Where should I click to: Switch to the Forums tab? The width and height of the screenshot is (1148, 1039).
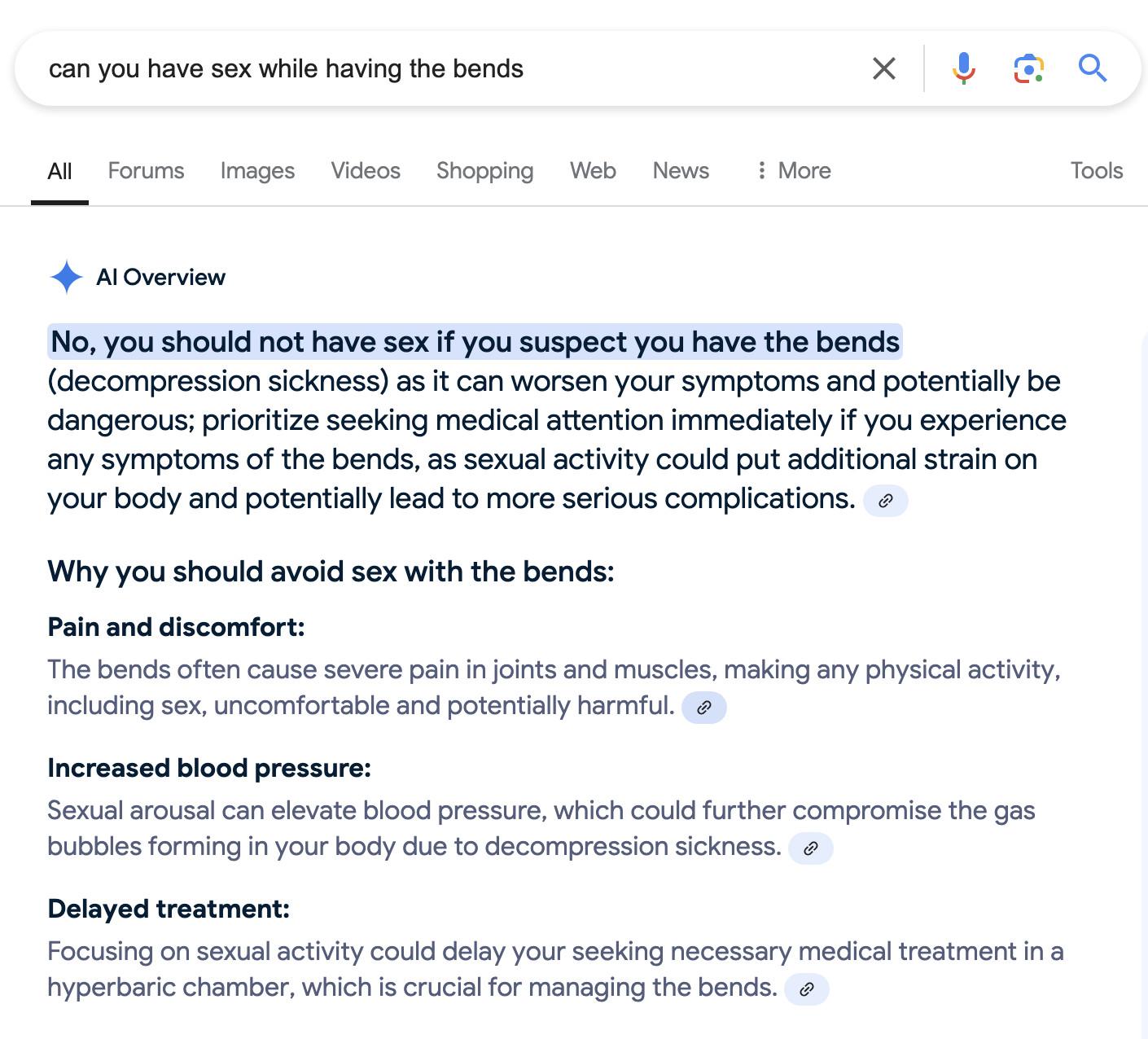147,171
